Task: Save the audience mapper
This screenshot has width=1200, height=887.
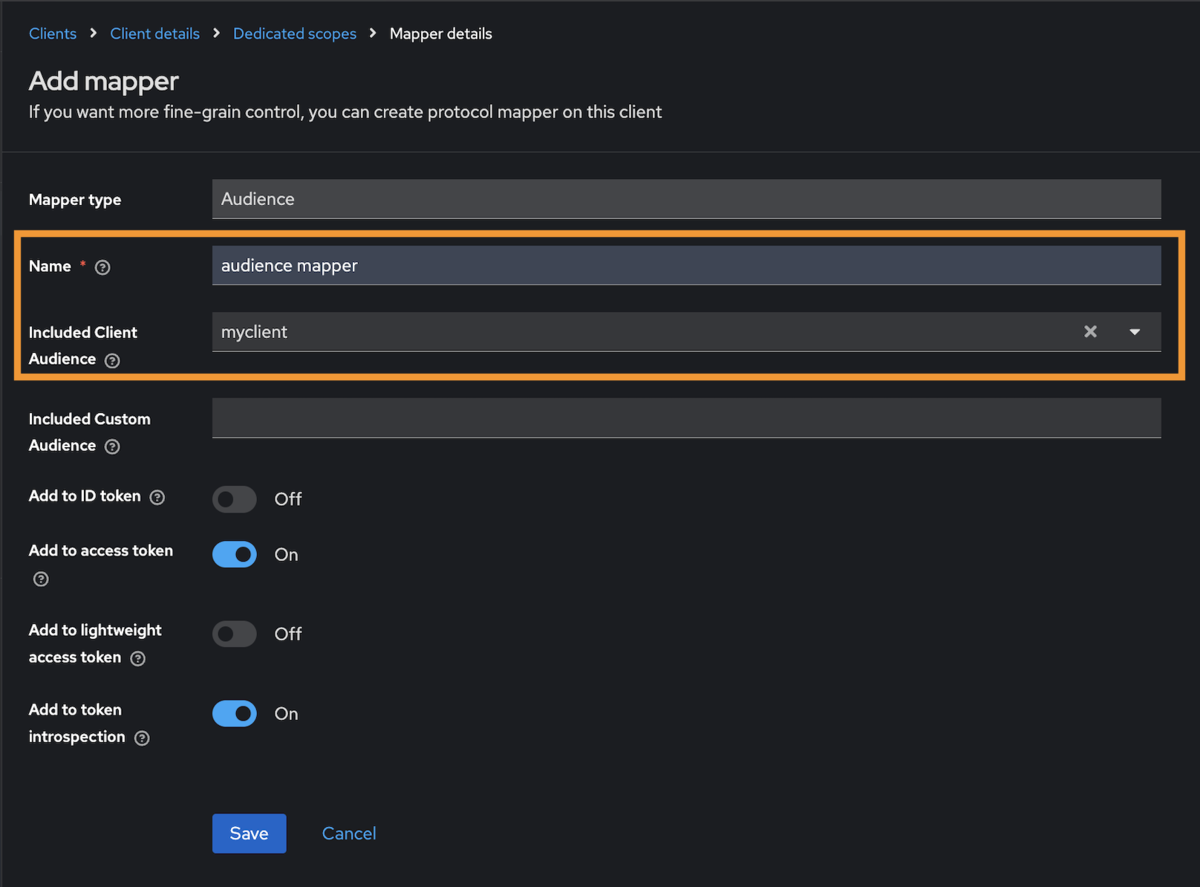Action: point(249,833)
